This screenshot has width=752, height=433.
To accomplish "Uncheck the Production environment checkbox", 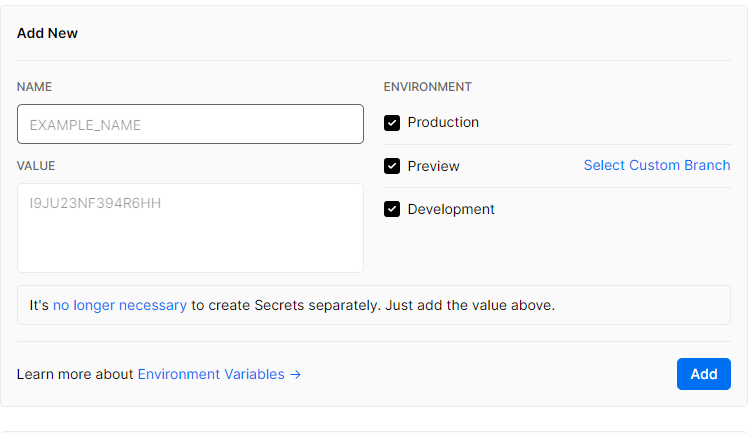I will coord(392,123).
